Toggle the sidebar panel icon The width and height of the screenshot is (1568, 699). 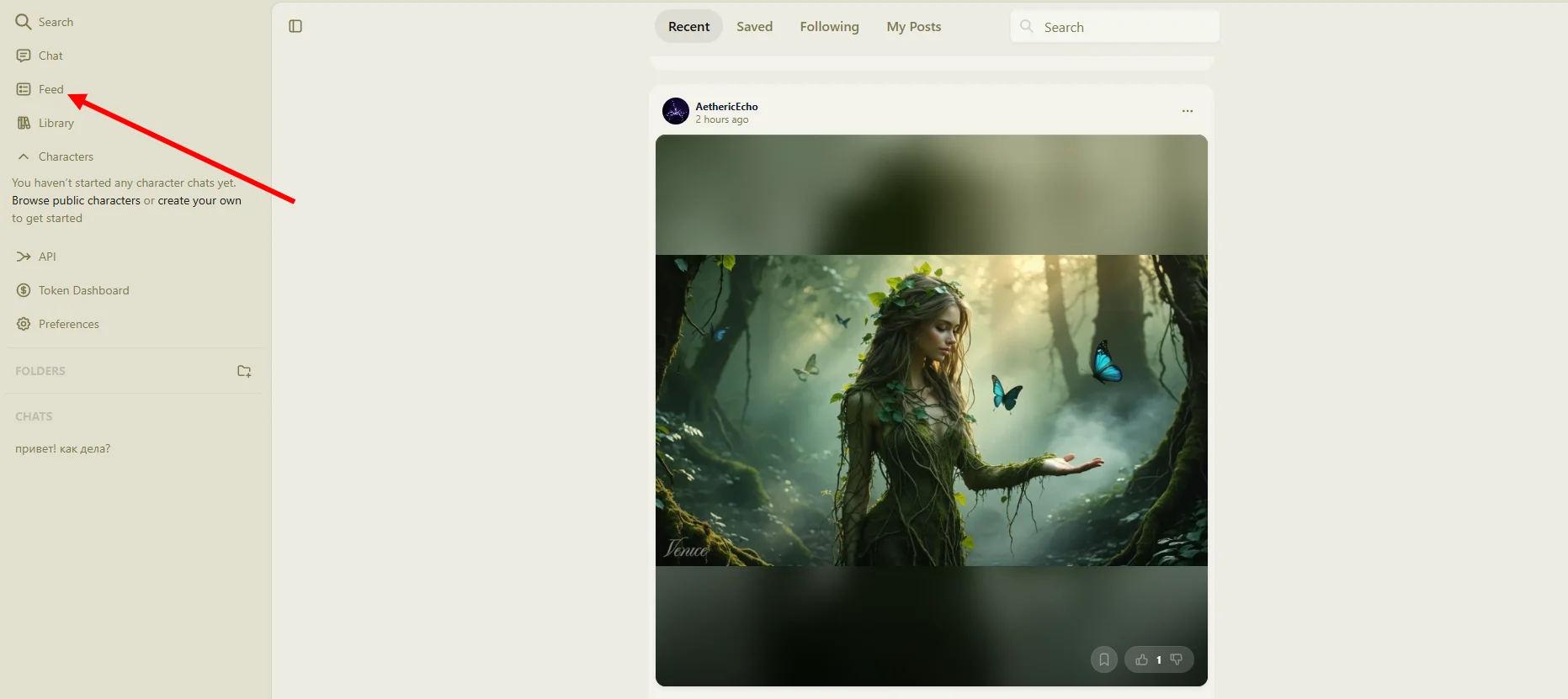[x=295, y=26]
